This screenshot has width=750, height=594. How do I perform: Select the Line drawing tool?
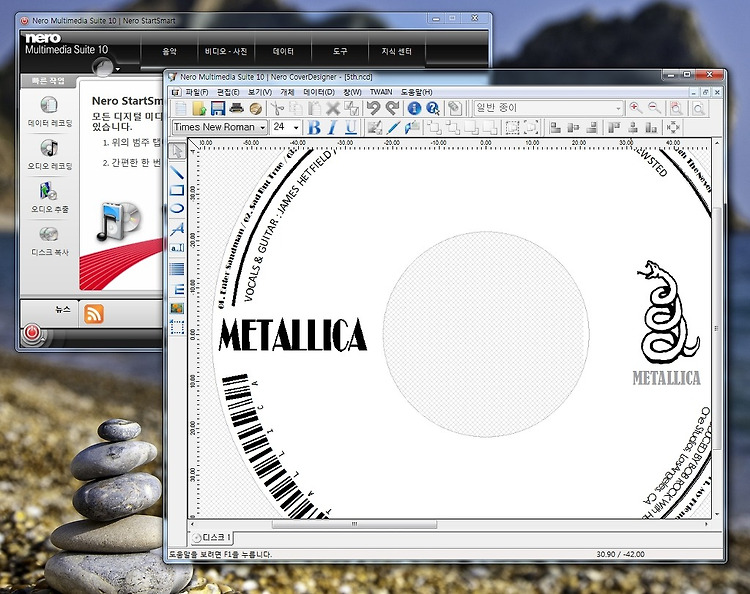pos(177,172)
